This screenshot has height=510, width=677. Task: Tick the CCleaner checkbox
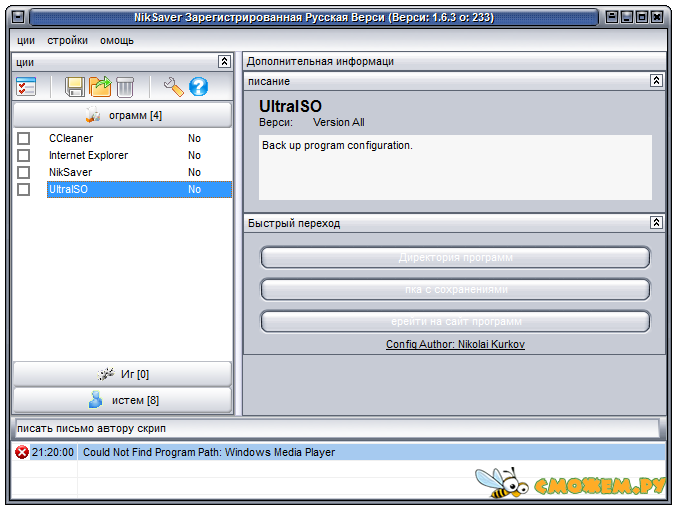coord(23,138)
